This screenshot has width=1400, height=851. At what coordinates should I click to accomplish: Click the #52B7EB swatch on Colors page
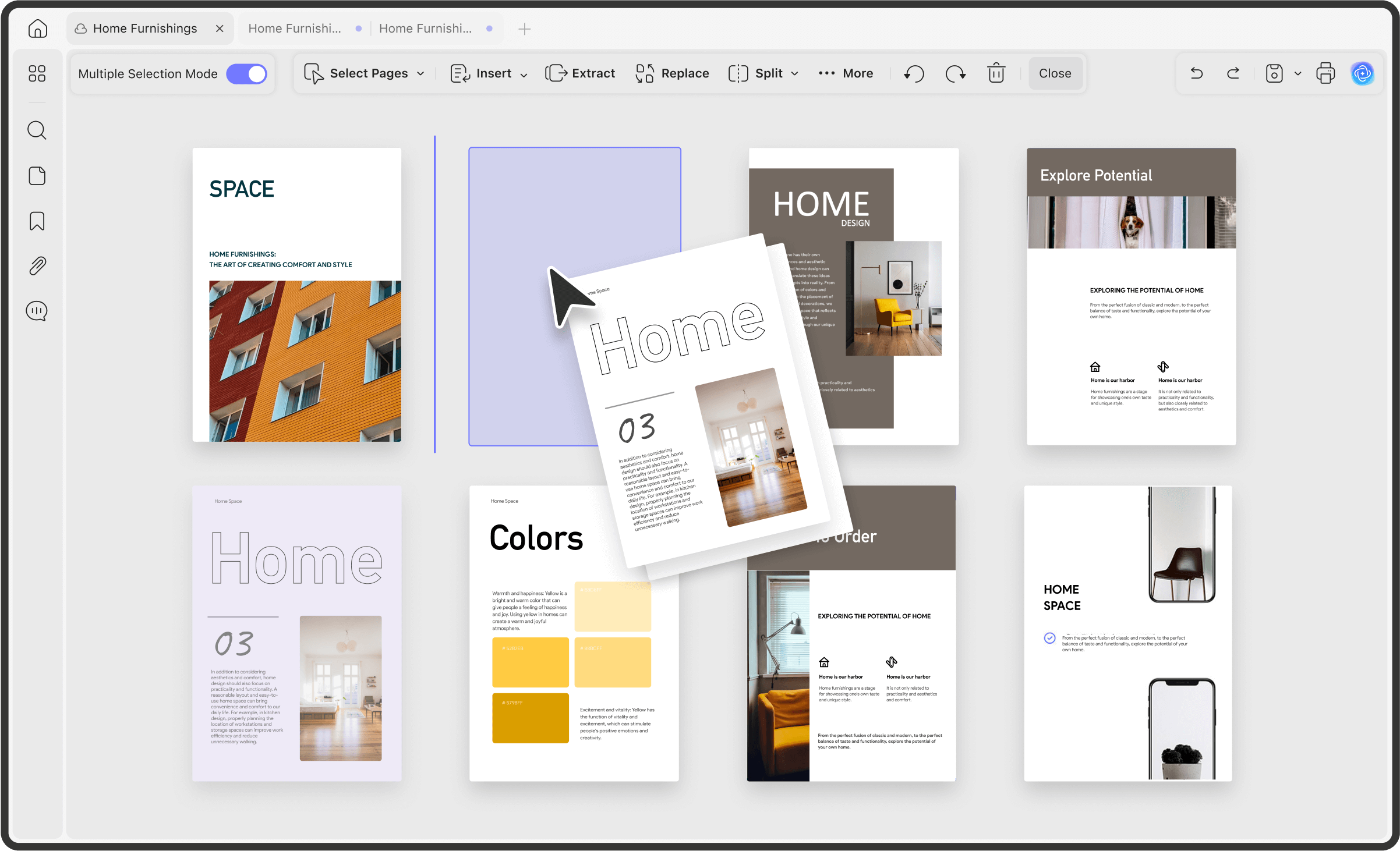[531, 662]
